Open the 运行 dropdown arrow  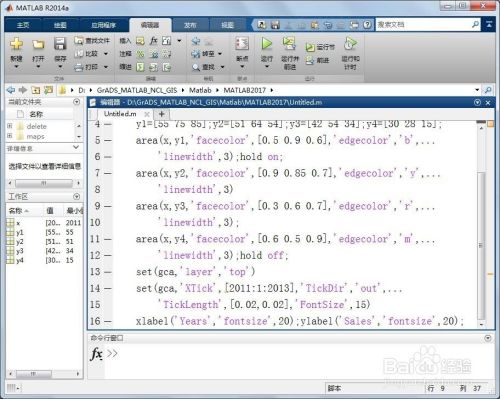tap(267, 67)
